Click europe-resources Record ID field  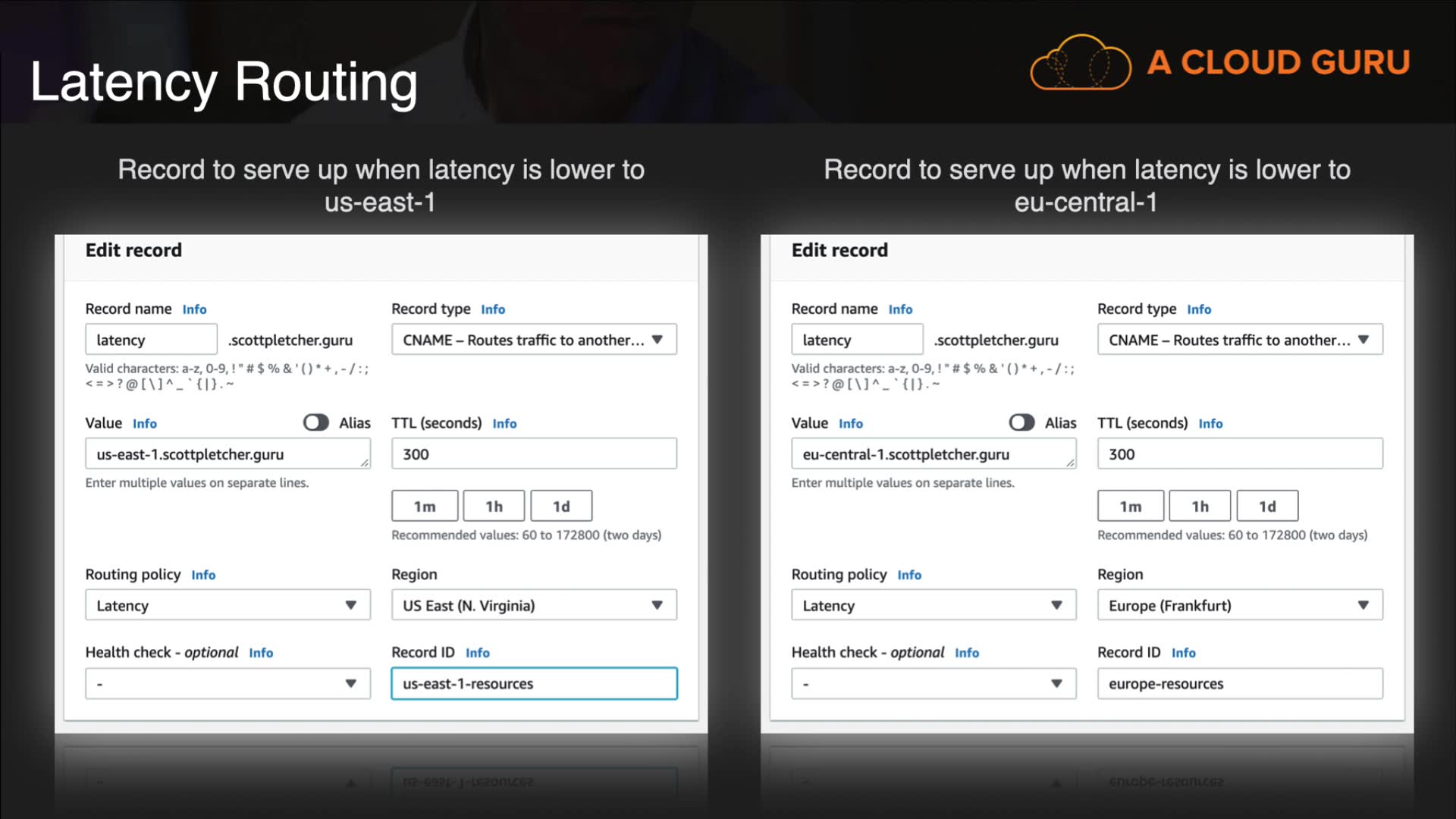tap(1240, 683)
